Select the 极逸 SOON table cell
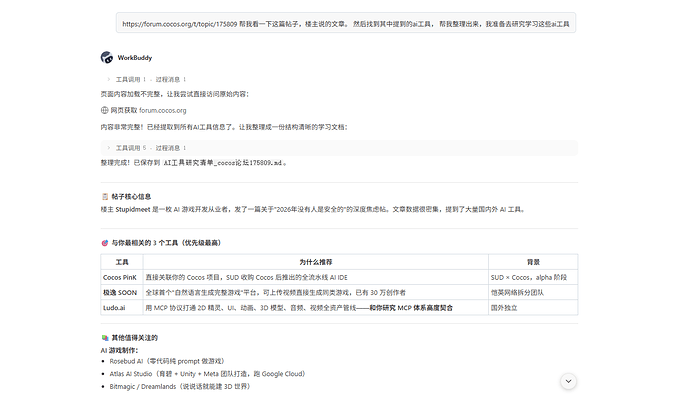690x399 pixels. pyautogui.click(x=122, y=293)
